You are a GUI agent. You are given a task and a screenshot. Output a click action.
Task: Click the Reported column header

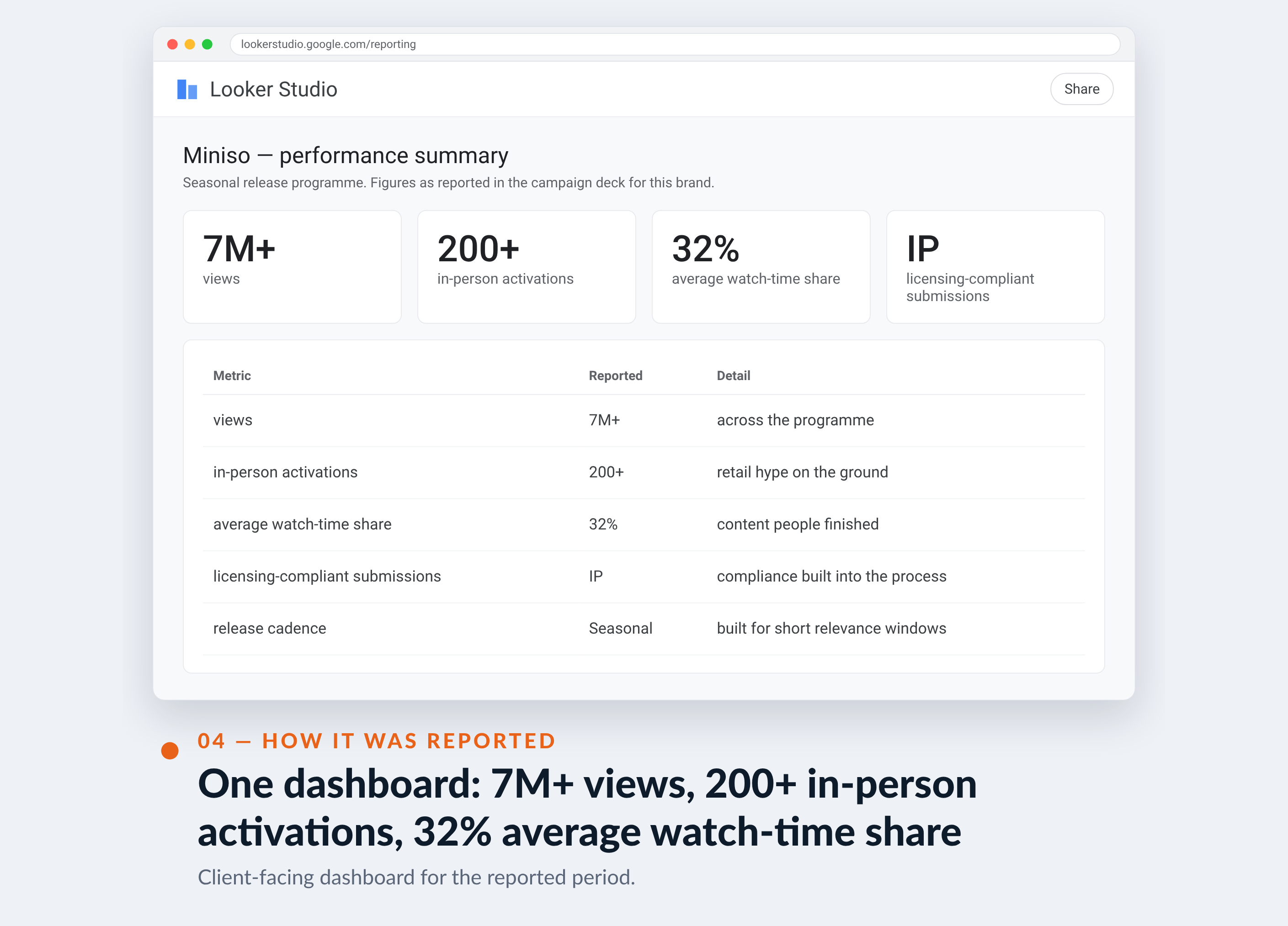(615, 375)
